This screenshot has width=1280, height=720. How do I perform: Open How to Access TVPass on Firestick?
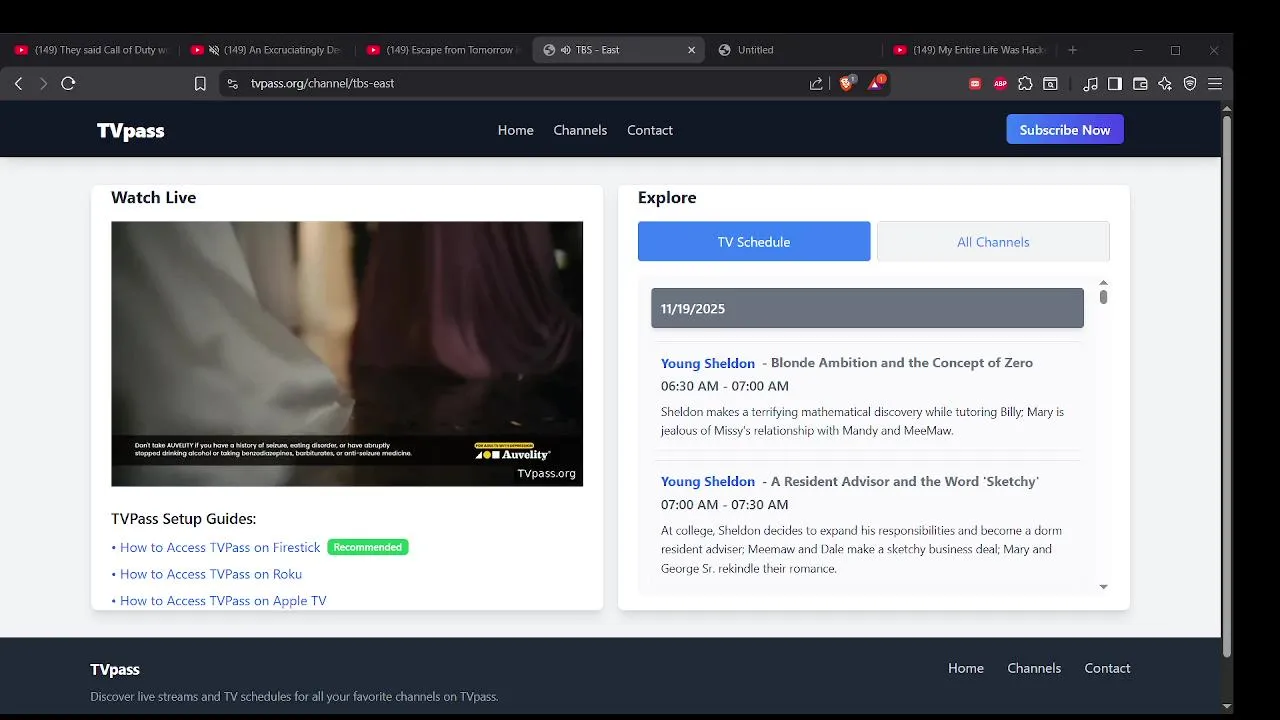tap(220, 548)
